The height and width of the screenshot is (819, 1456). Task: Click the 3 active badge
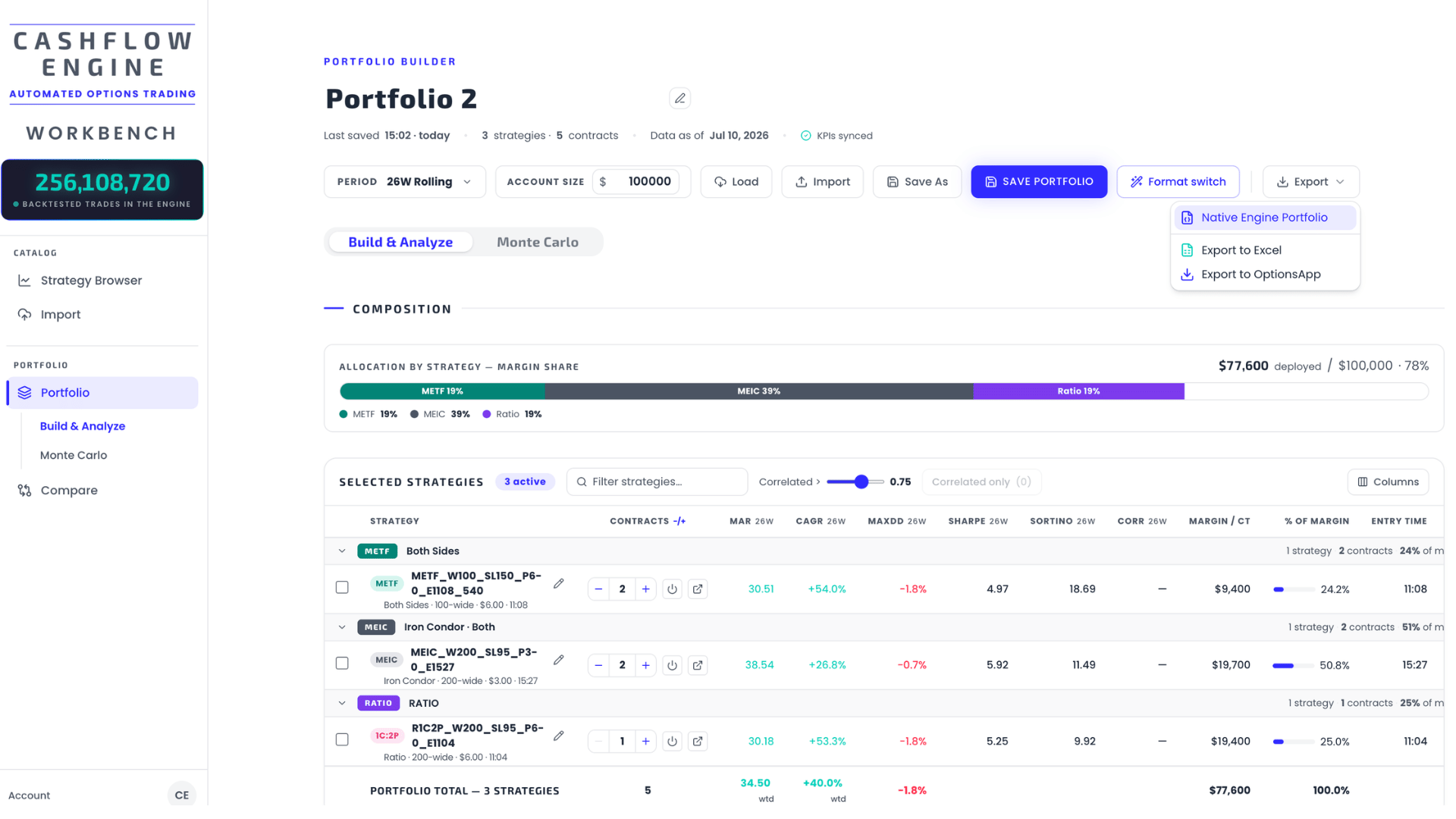(x=525, y=482)
